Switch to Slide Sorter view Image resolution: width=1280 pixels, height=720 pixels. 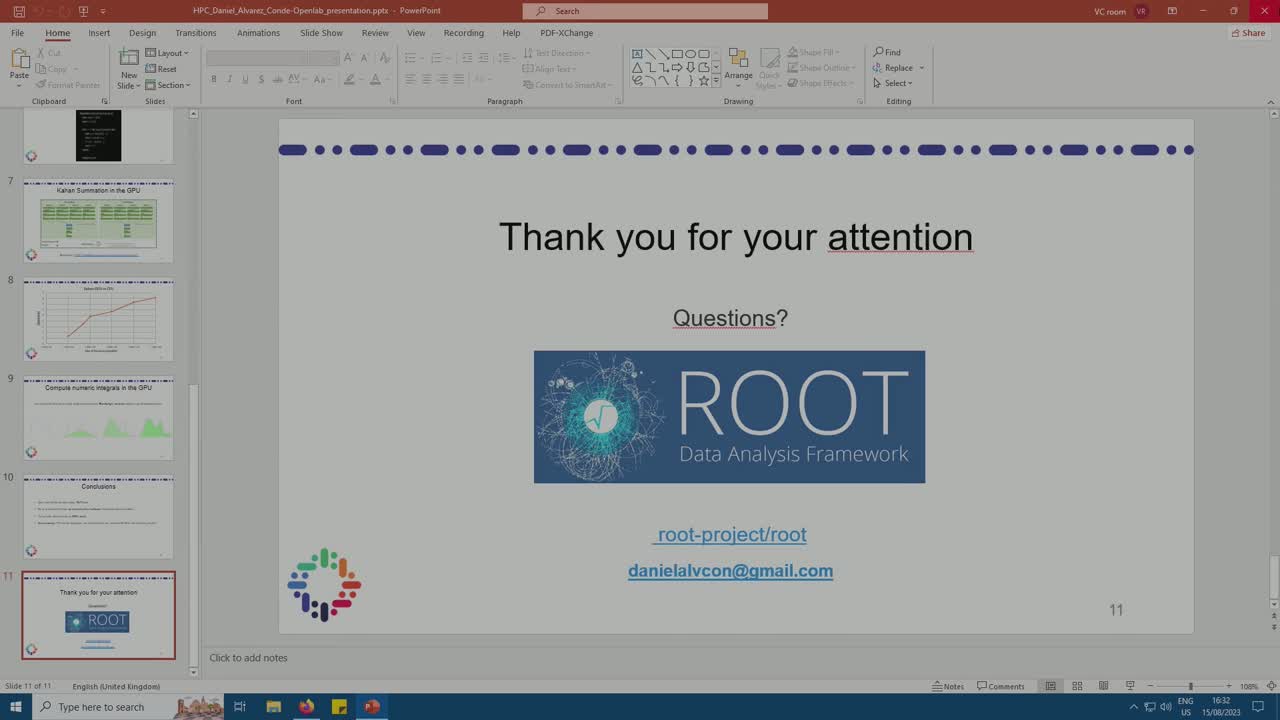(x=1077, y=686)
